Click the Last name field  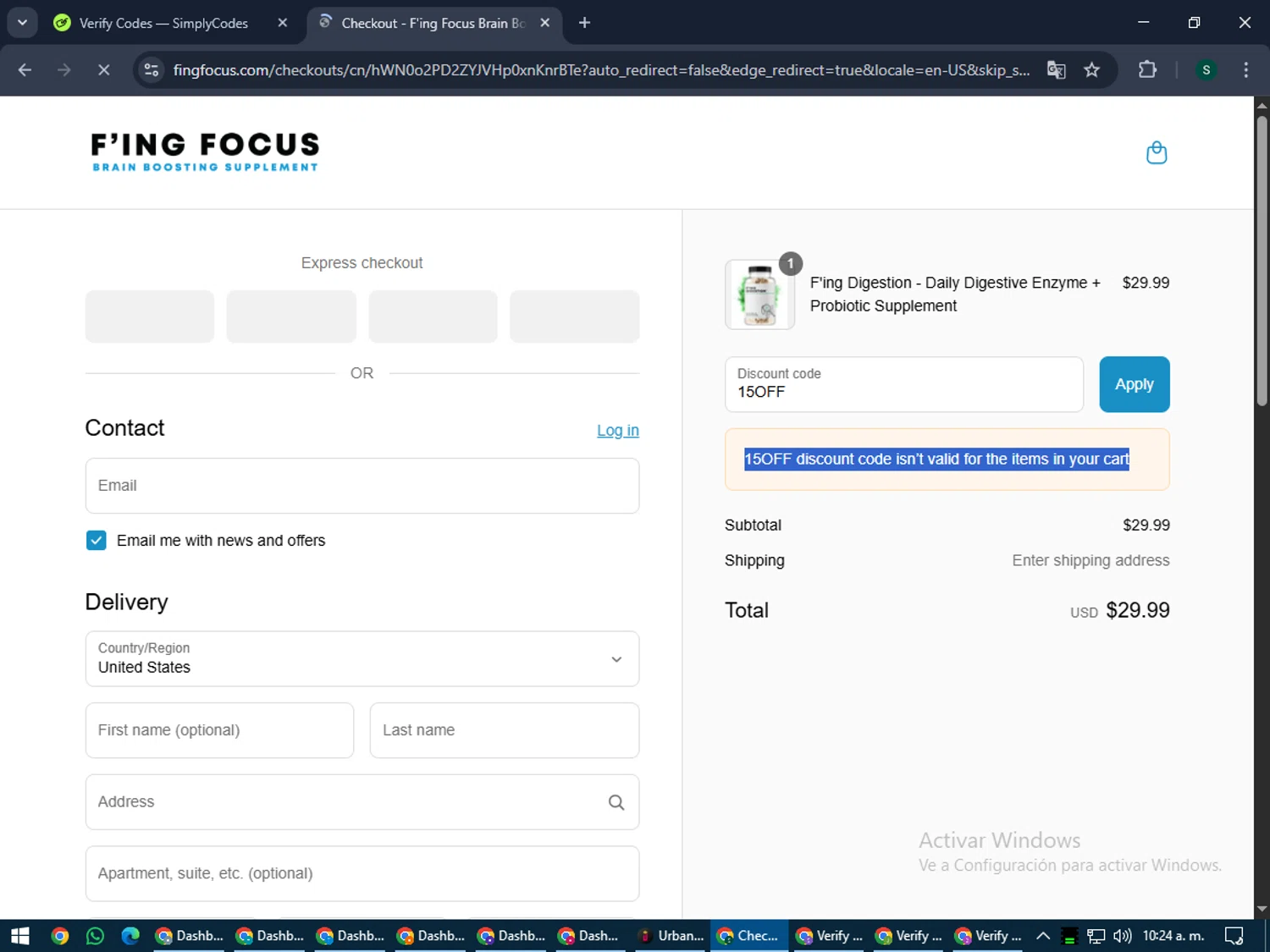(505, 730)
